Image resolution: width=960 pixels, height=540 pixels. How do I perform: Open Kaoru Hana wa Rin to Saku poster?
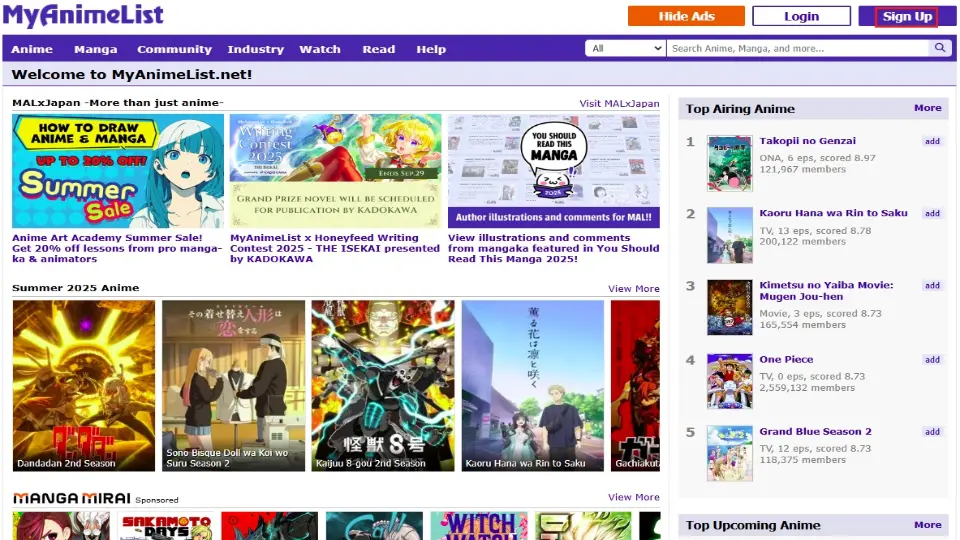pyautogui.click(x=533, y=385)
